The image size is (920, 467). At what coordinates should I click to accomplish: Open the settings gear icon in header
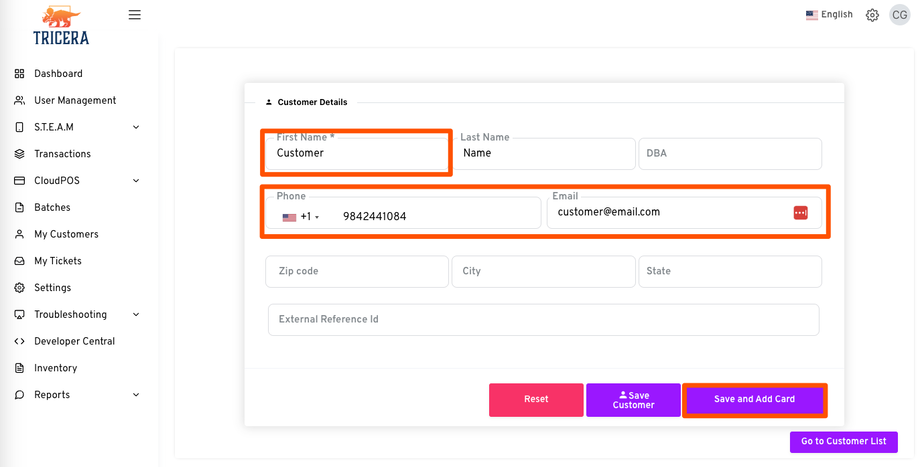pyautogui.click(x=872, y=15)
